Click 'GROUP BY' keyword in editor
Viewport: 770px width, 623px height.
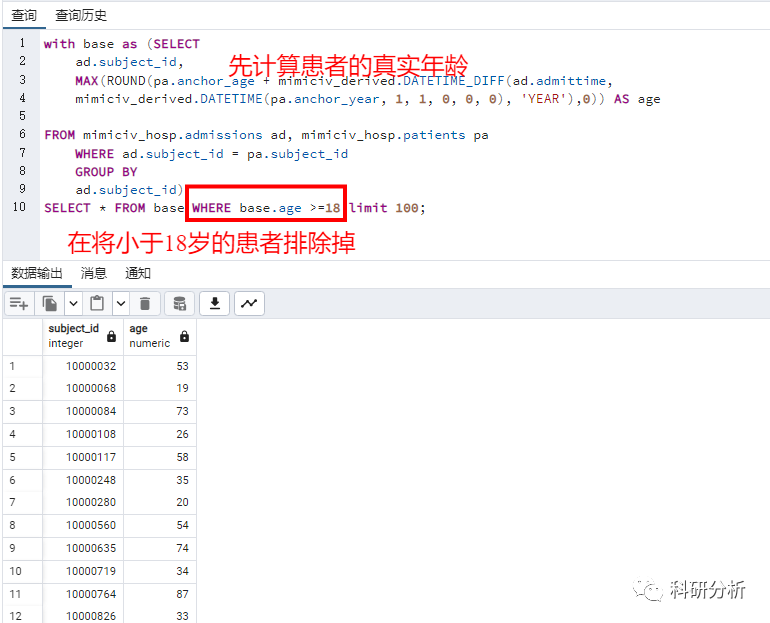[106, 172]
